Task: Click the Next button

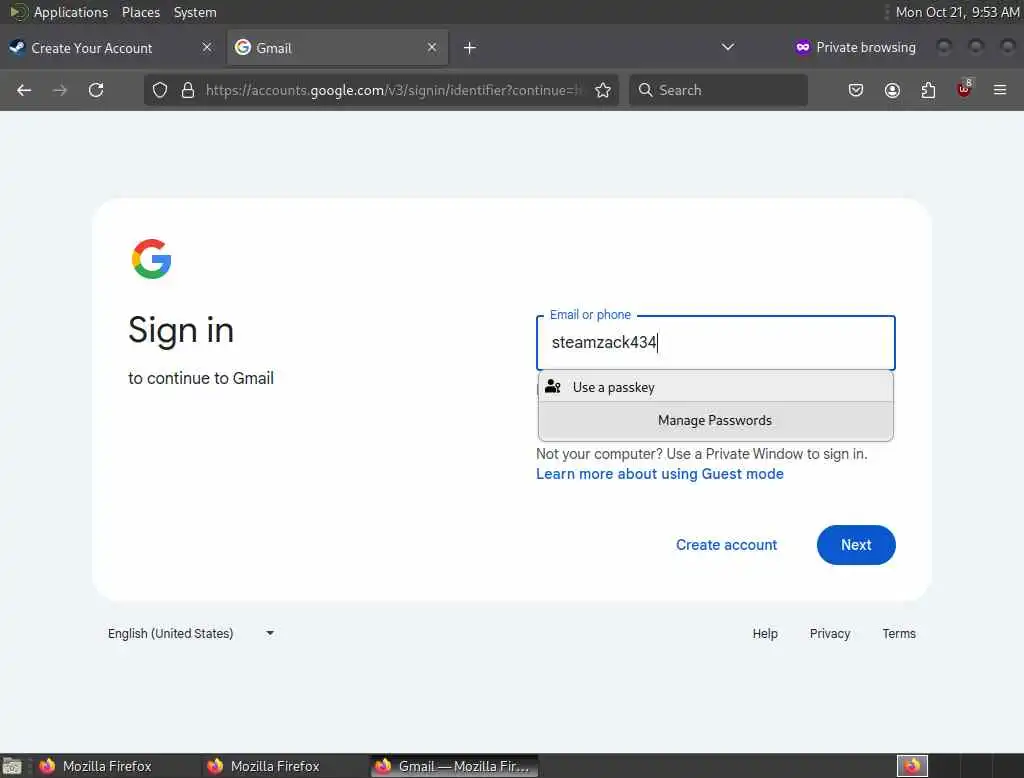Action: [856, 545]
